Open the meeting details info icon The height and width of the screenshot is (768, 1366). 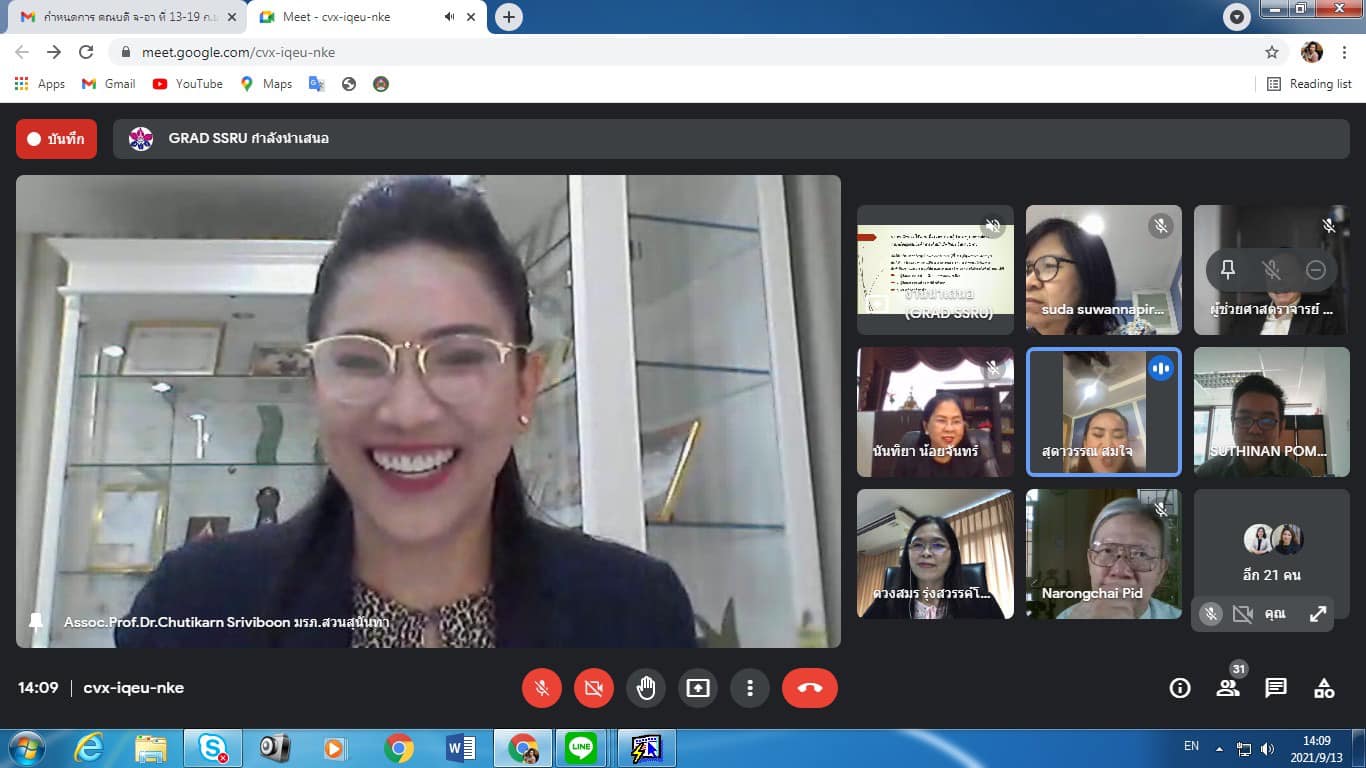click(1180, 688)
